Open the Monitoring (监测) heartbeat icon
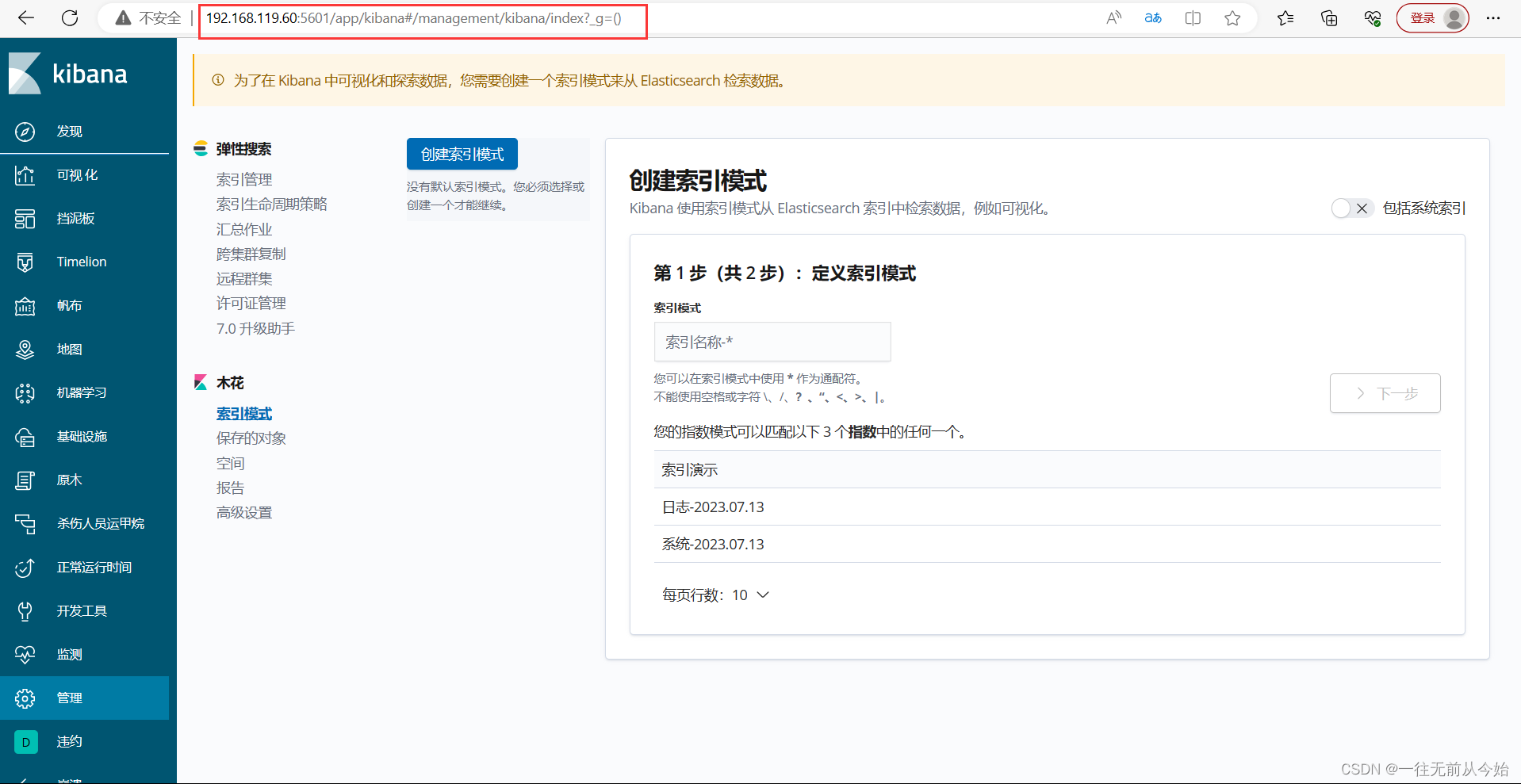Image resolution: width=1521 pixels, height=784 pixels. point(25,655)
